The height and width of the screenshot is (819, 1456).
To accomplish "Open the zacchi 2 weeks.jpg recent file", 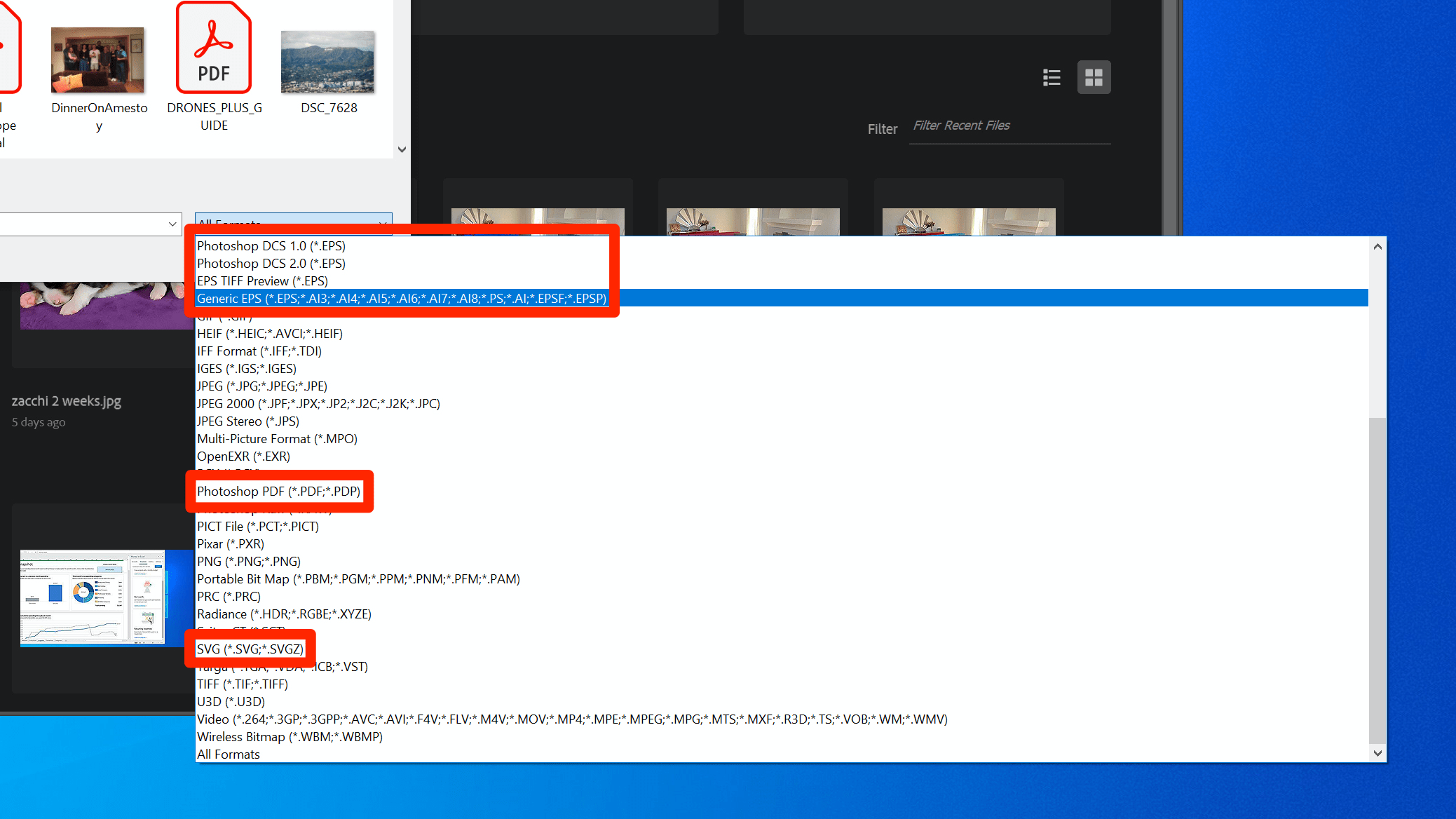I will [67, 401].
